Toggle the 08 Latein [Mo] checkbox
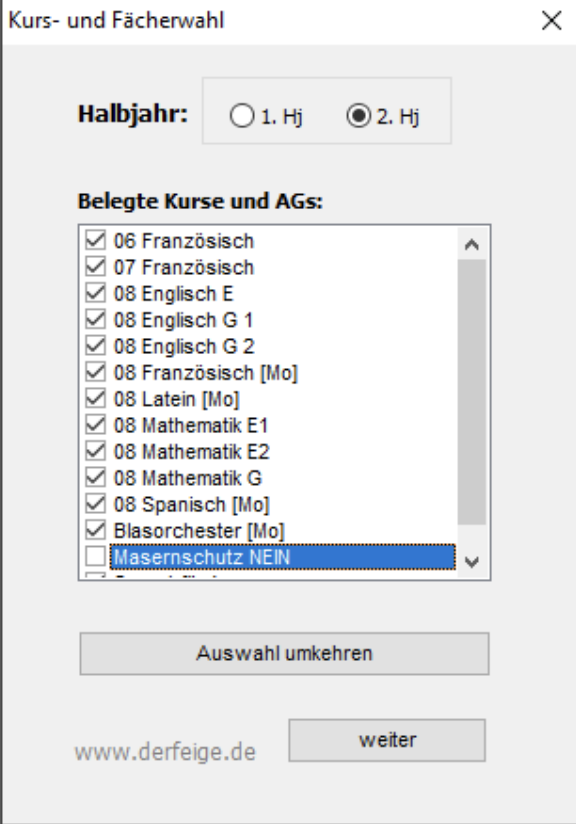 coord(96,398)
